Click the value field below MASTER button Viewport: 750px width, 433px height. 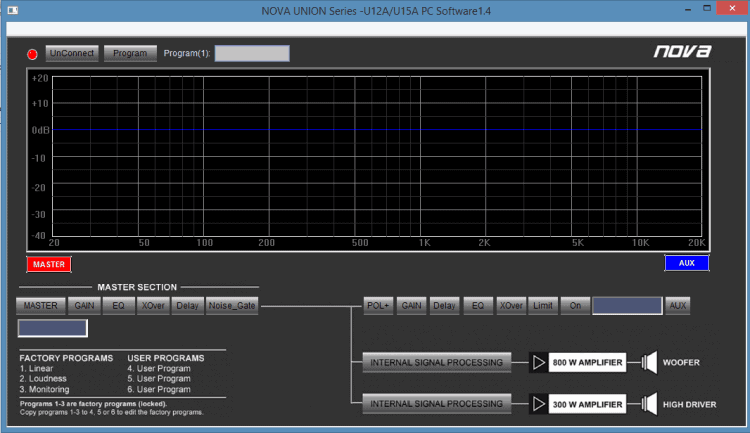(53, 328)
